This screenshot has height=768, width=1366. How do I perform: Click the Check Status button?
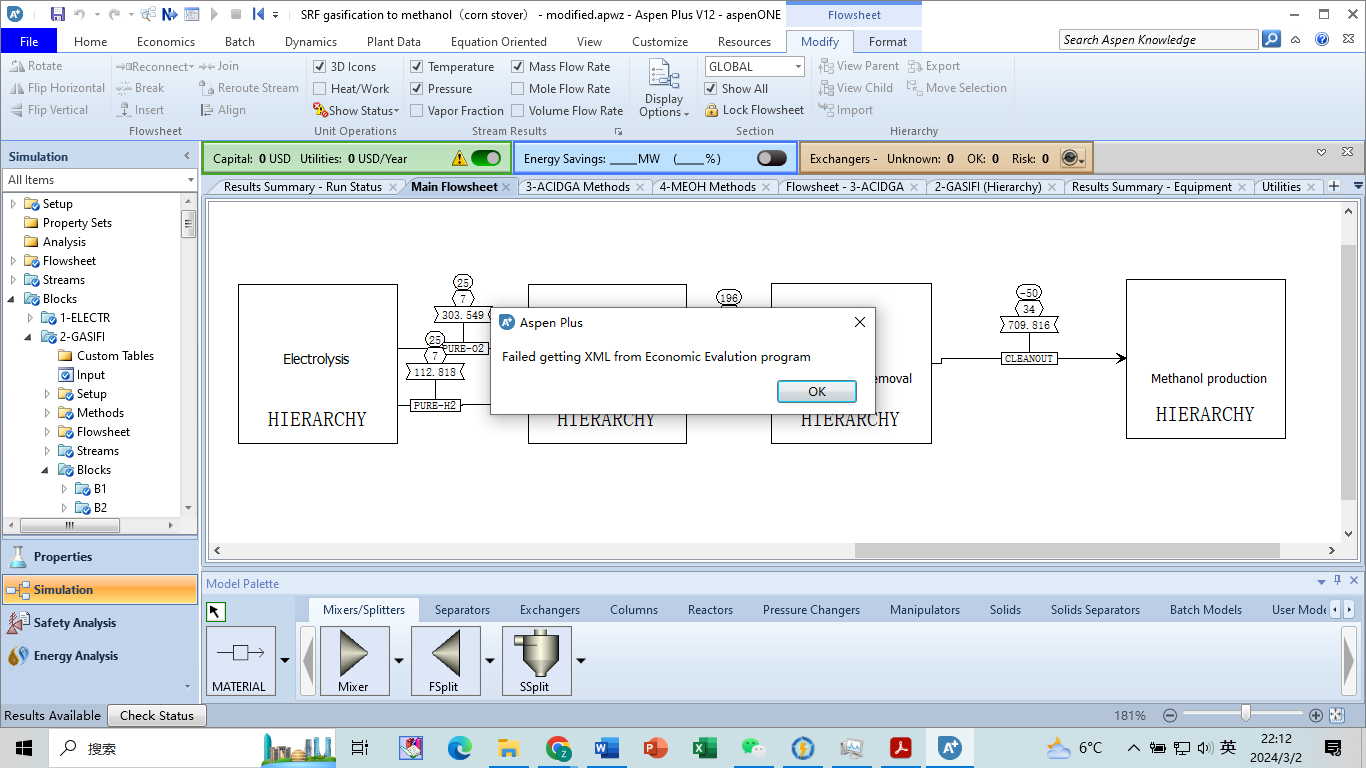click(157, 715)
